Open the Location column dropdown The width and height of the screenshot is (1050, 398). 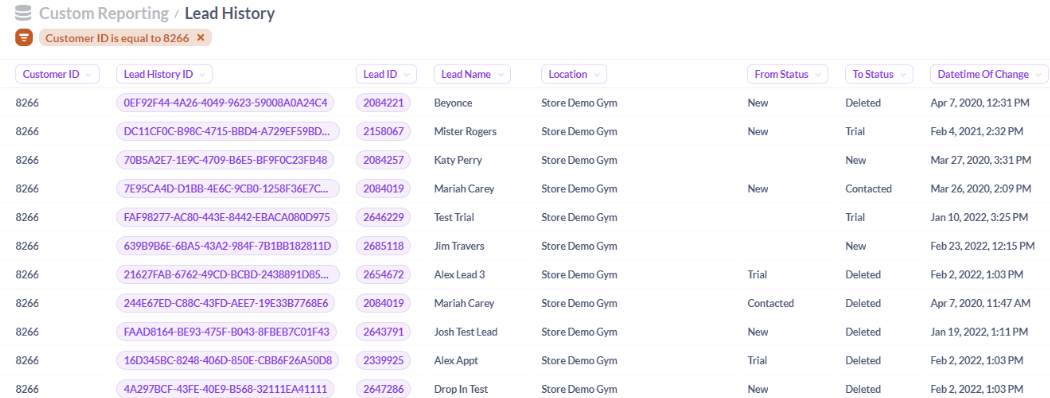[574, 74]
